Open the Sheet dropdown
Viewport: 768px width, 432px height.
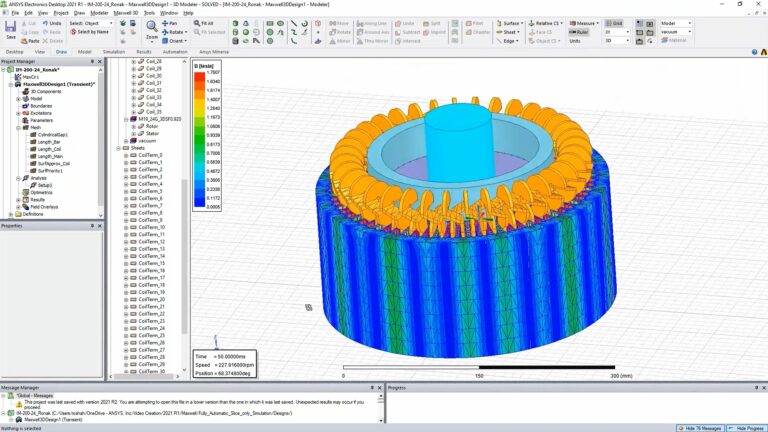tap(508, 32)
